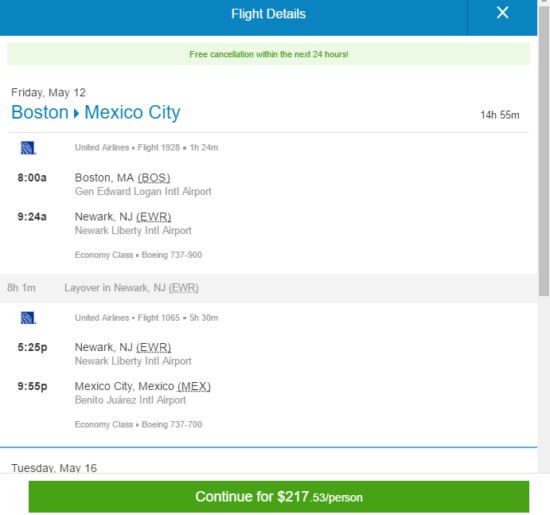
Task: Click the 8h 1m layover duration
Action: coord(21,288)
